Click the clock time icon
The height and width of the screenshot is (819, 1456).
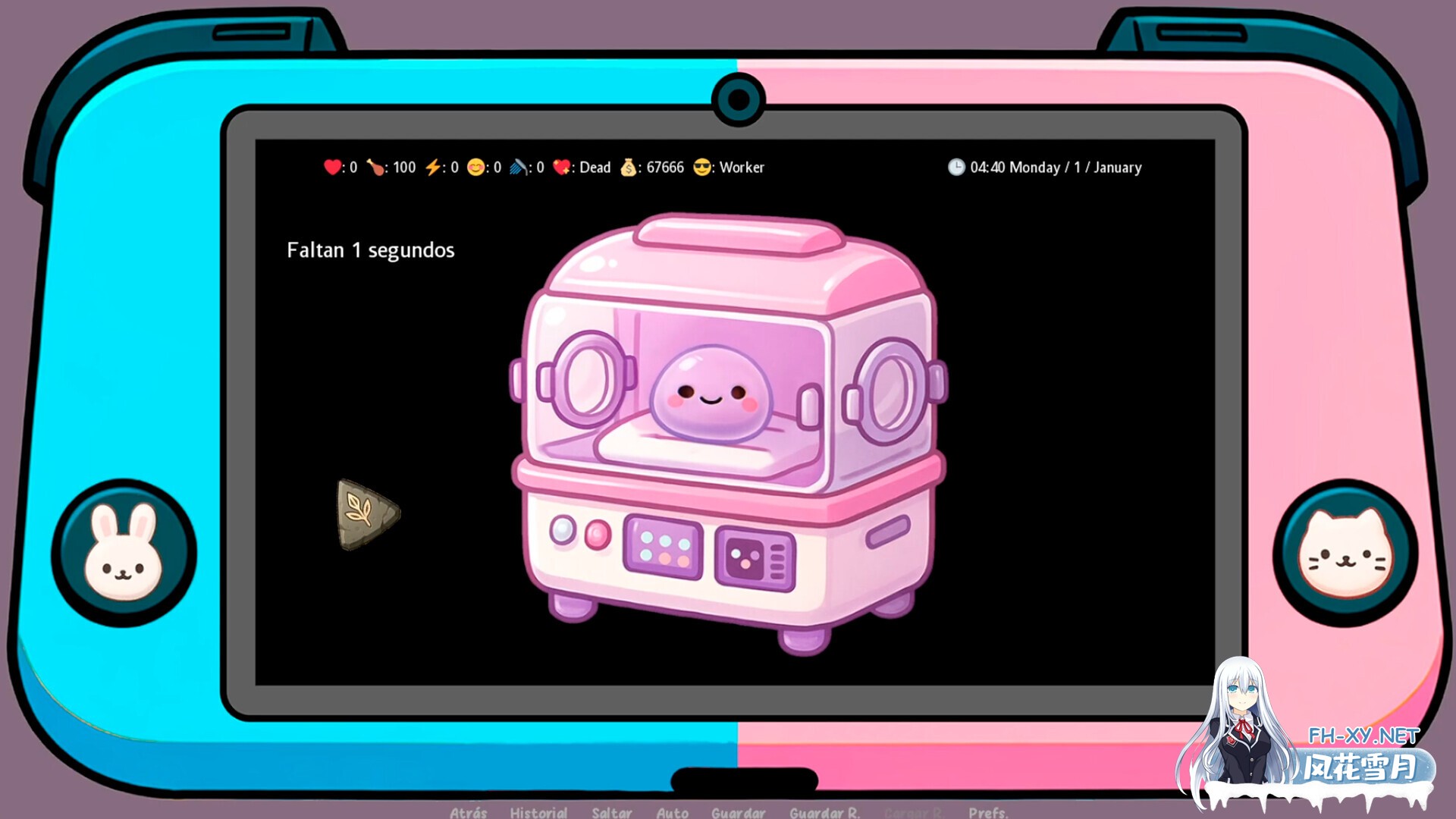[956, 167]
